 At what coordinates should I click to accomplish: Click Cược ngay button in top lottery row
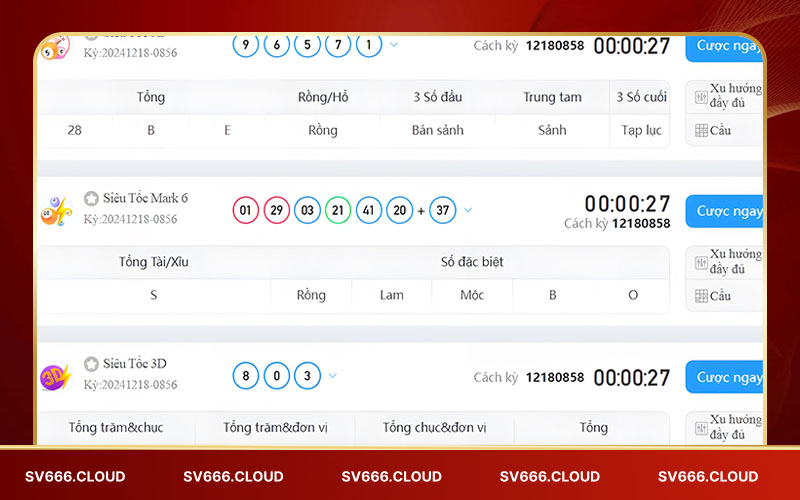pyautogui.click(x=724, y=48)
